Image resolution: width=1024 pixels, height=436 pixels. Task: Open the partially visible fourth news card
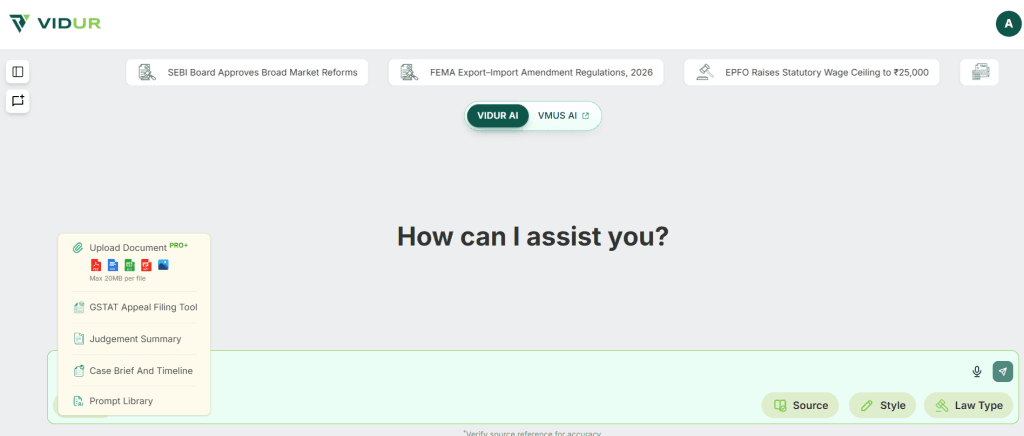979,72
